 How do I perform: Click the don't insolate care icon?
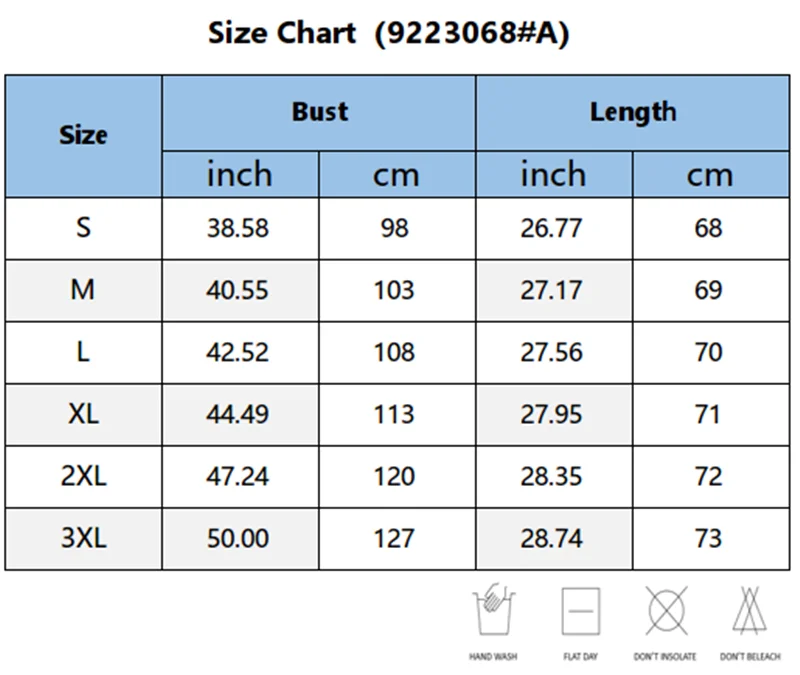pos(666,610)
